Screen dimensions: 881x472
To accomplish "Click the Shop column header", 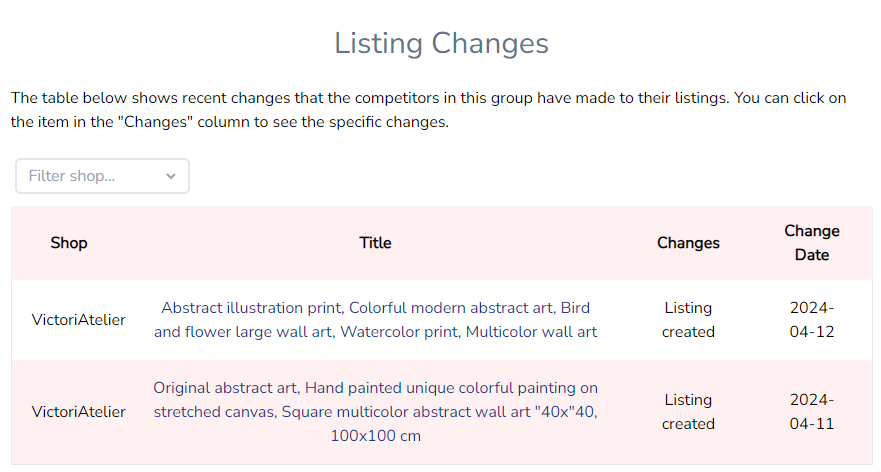I will point(69,243).
